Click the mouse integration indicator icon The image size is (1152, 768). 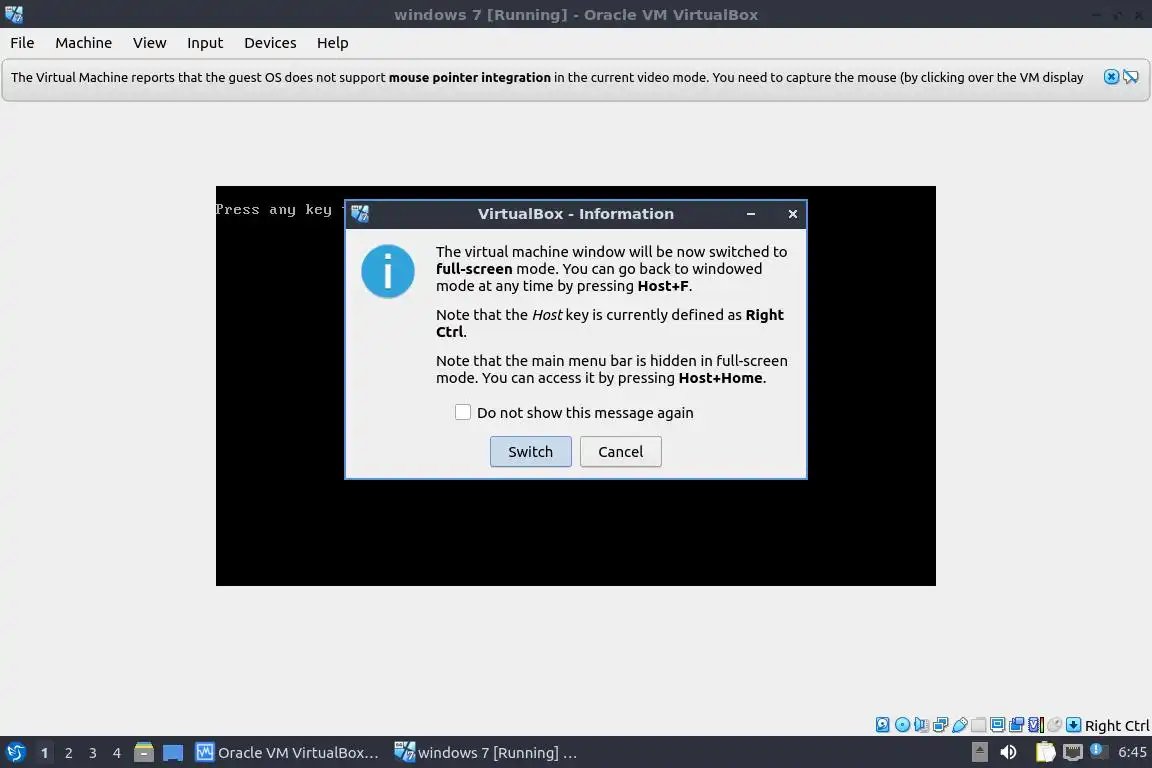click(x=1055, y=725)
